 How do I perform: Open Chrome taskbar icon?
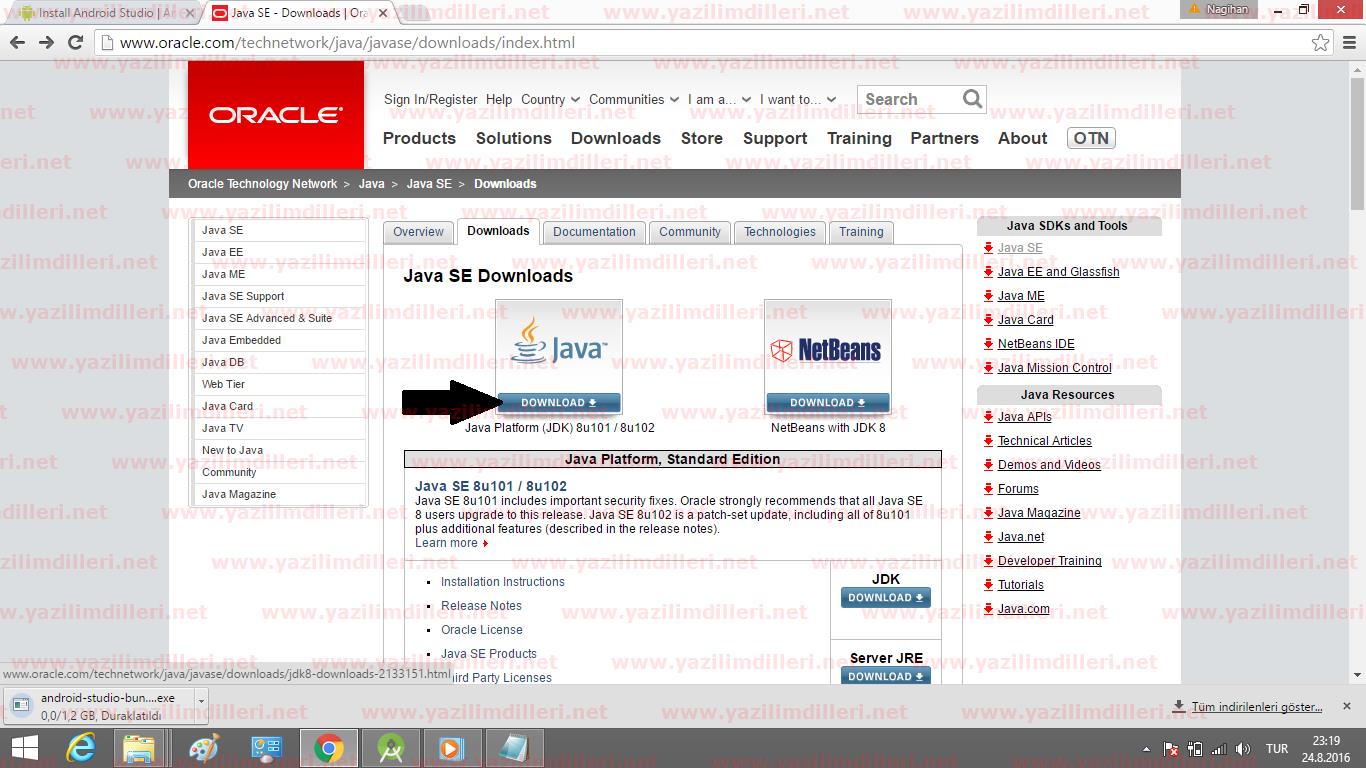coord(328,748)
